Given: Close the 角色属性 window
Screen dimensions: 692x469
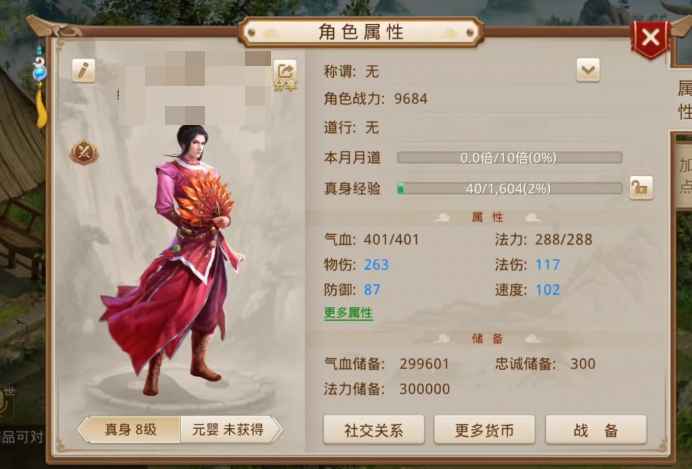Looking at the screenshot, I should click(x=651, y=38).
